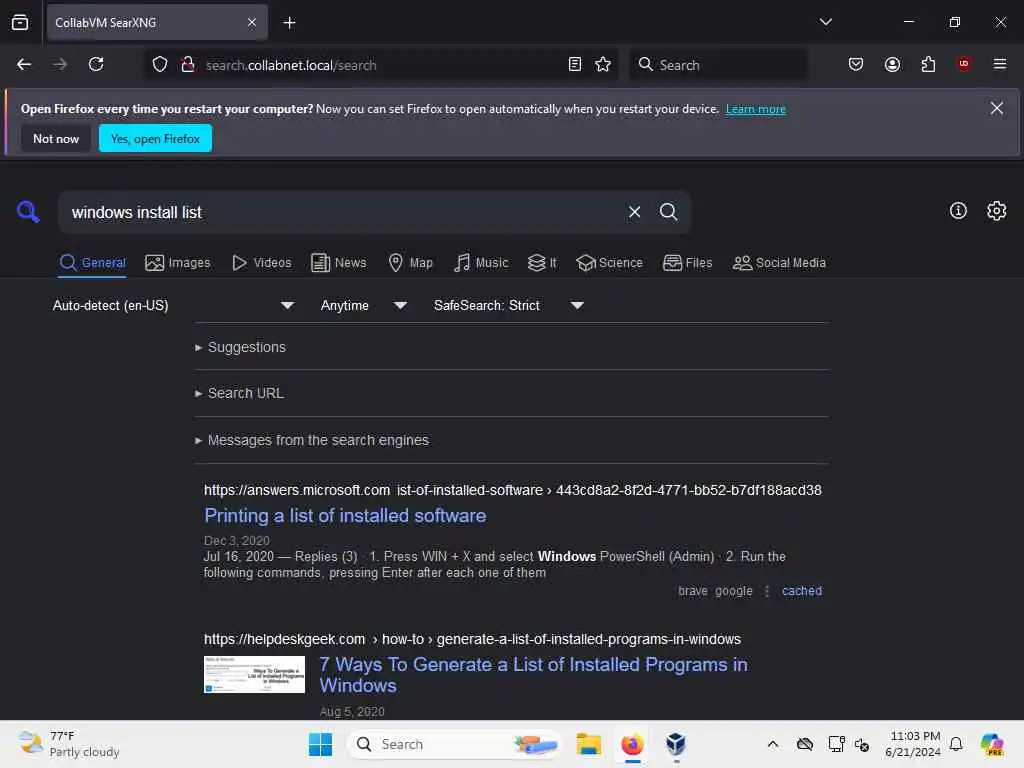
Task: Click the taskbar Search box
Action: pyautogui.click(x=455, y=744)
